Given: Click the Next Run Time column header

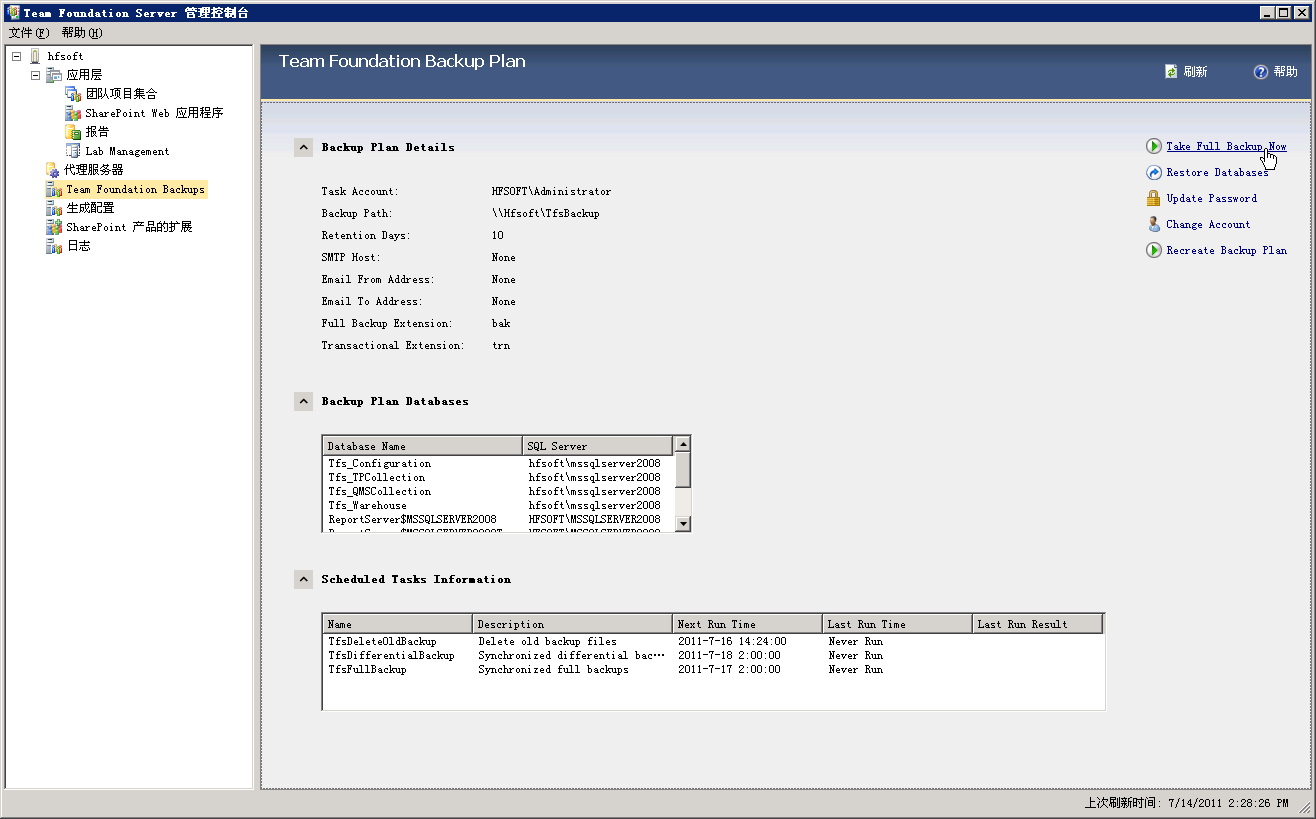Looking at the screenshot, I should [x=747, y=624].
